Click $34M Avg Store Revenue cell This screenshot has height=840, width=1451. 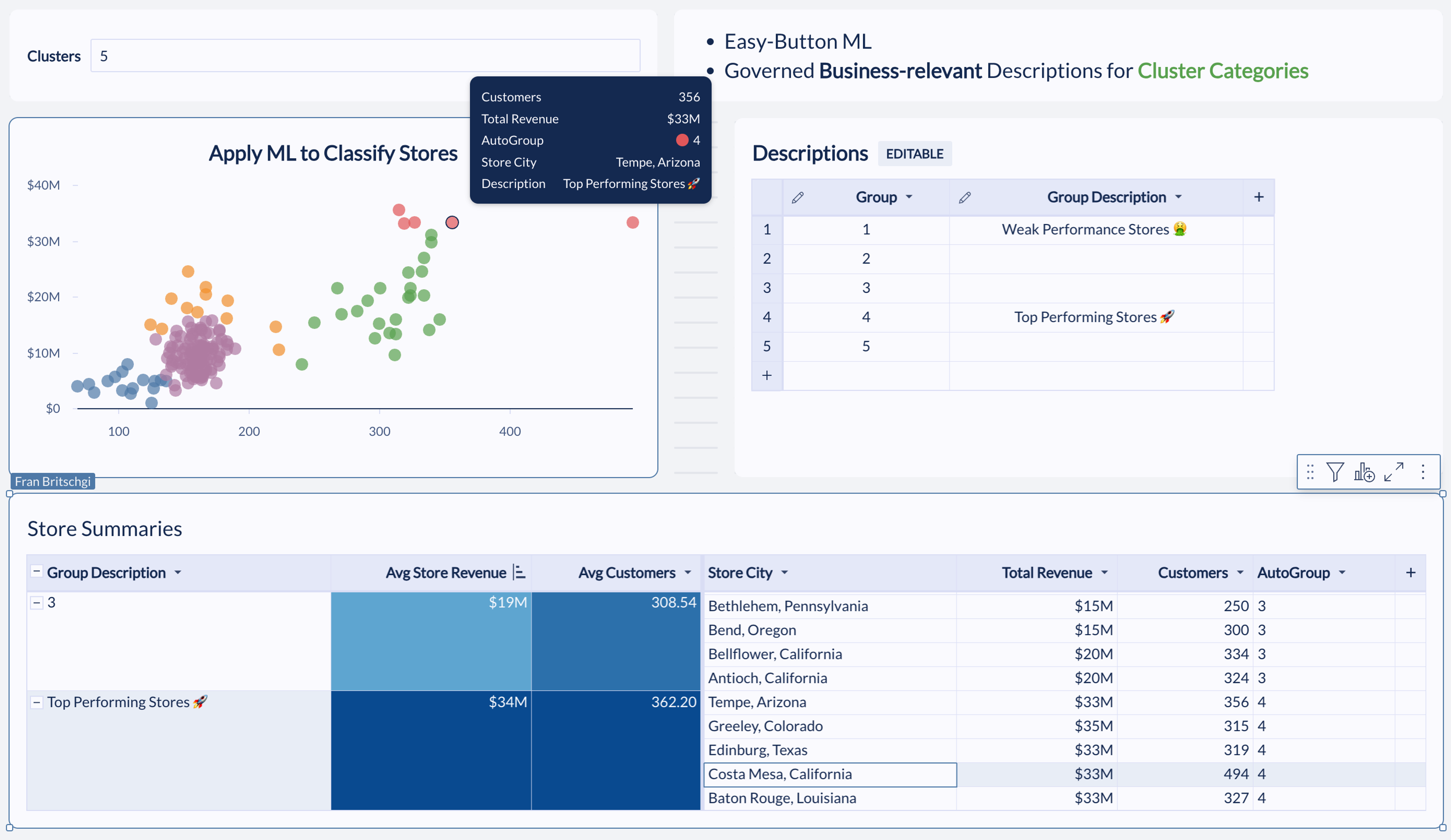click(431, 751)
